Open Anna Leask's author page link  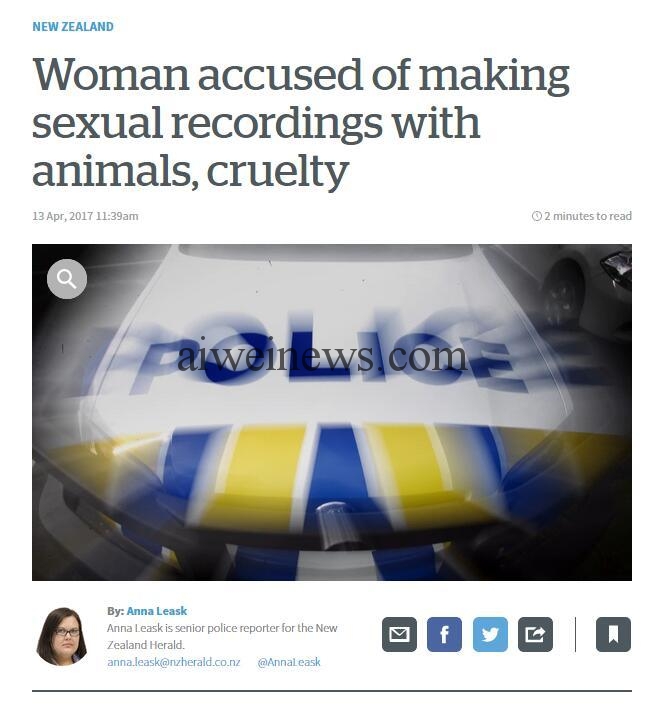pos(156,611)
